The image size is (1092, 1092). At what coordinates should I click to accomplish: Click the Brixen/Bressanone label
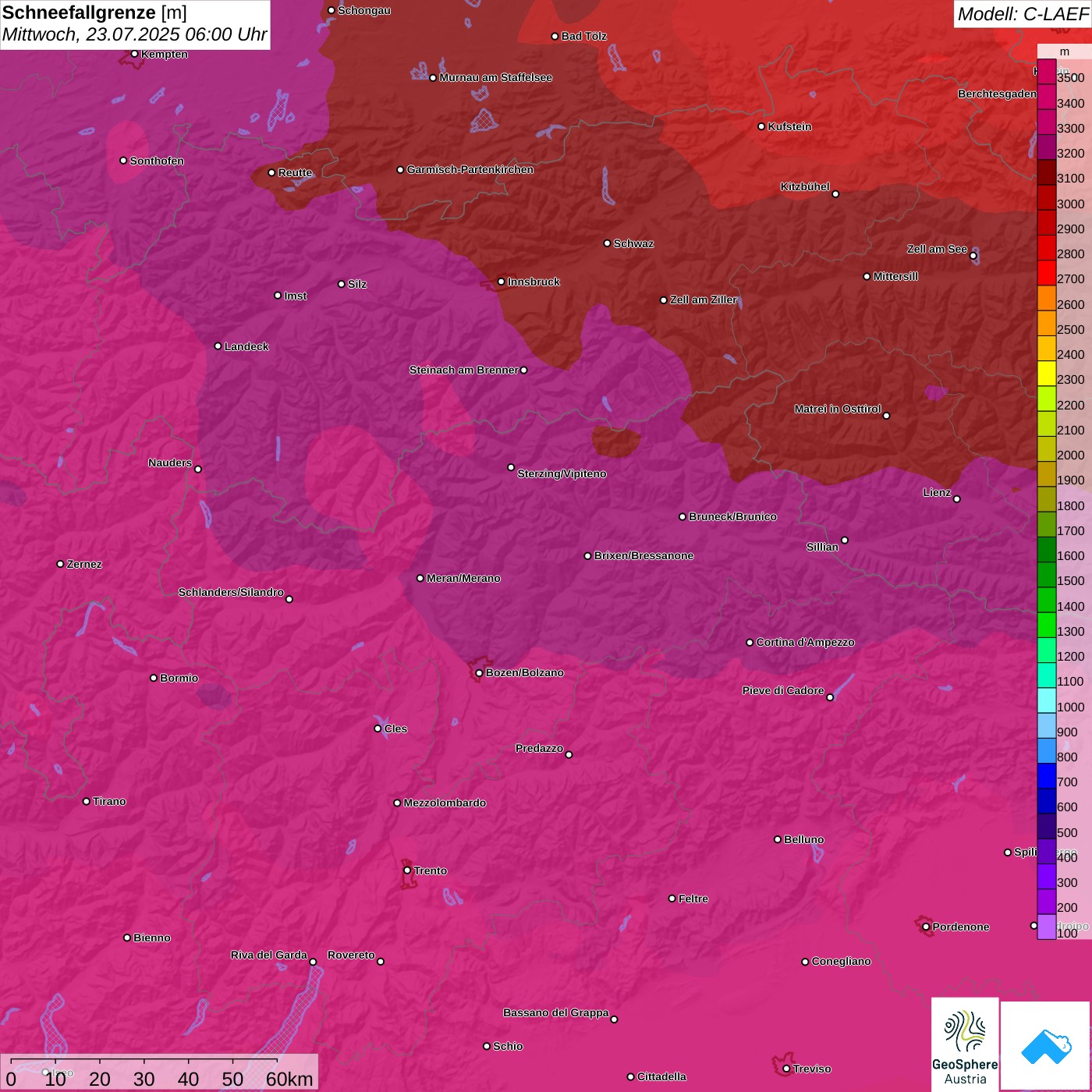point(643,555)
